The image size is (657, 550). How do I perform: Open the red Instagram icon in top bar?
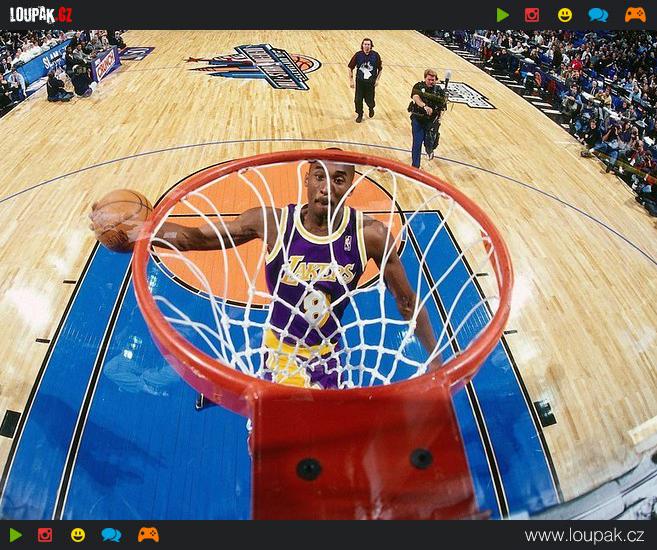[x=532, y=15]
